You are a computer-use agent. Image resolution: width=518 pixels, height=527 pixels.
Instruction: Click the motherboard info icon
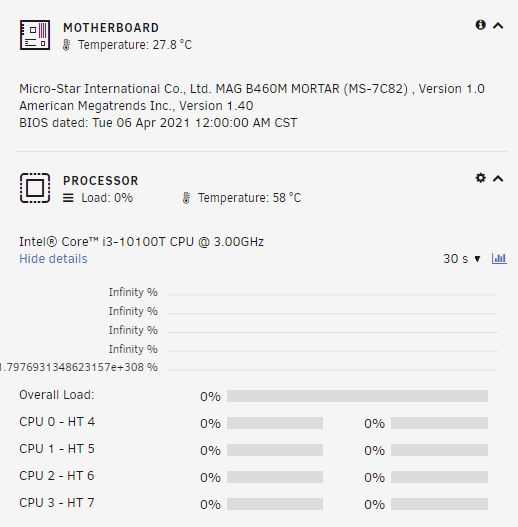click(480, 25)
